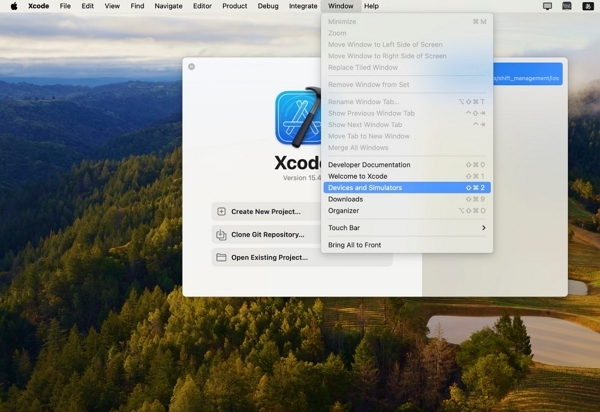Click the display icon in the menu bar
The image size is (600, 412).
click(547, 6)
